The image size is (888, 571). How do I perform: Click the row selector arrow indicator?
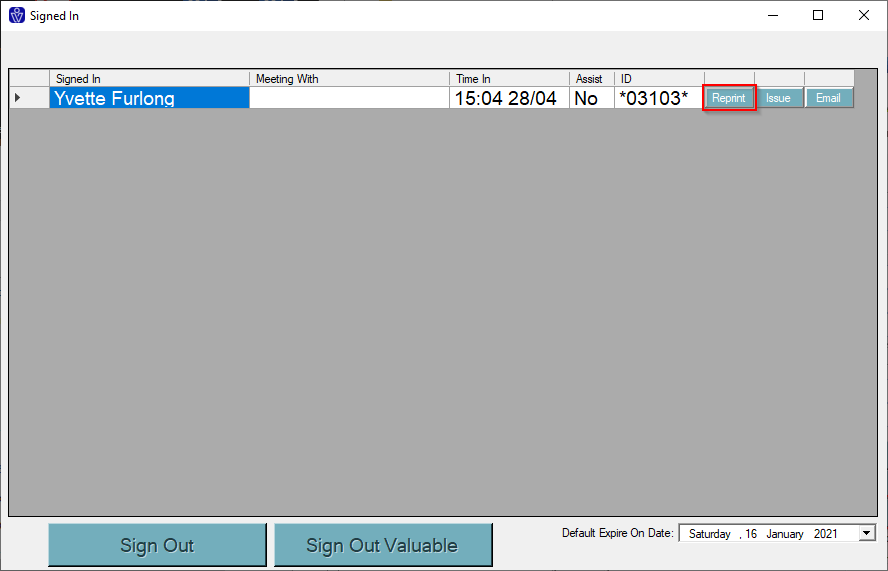pyautogui.click(x=18, y=98)
